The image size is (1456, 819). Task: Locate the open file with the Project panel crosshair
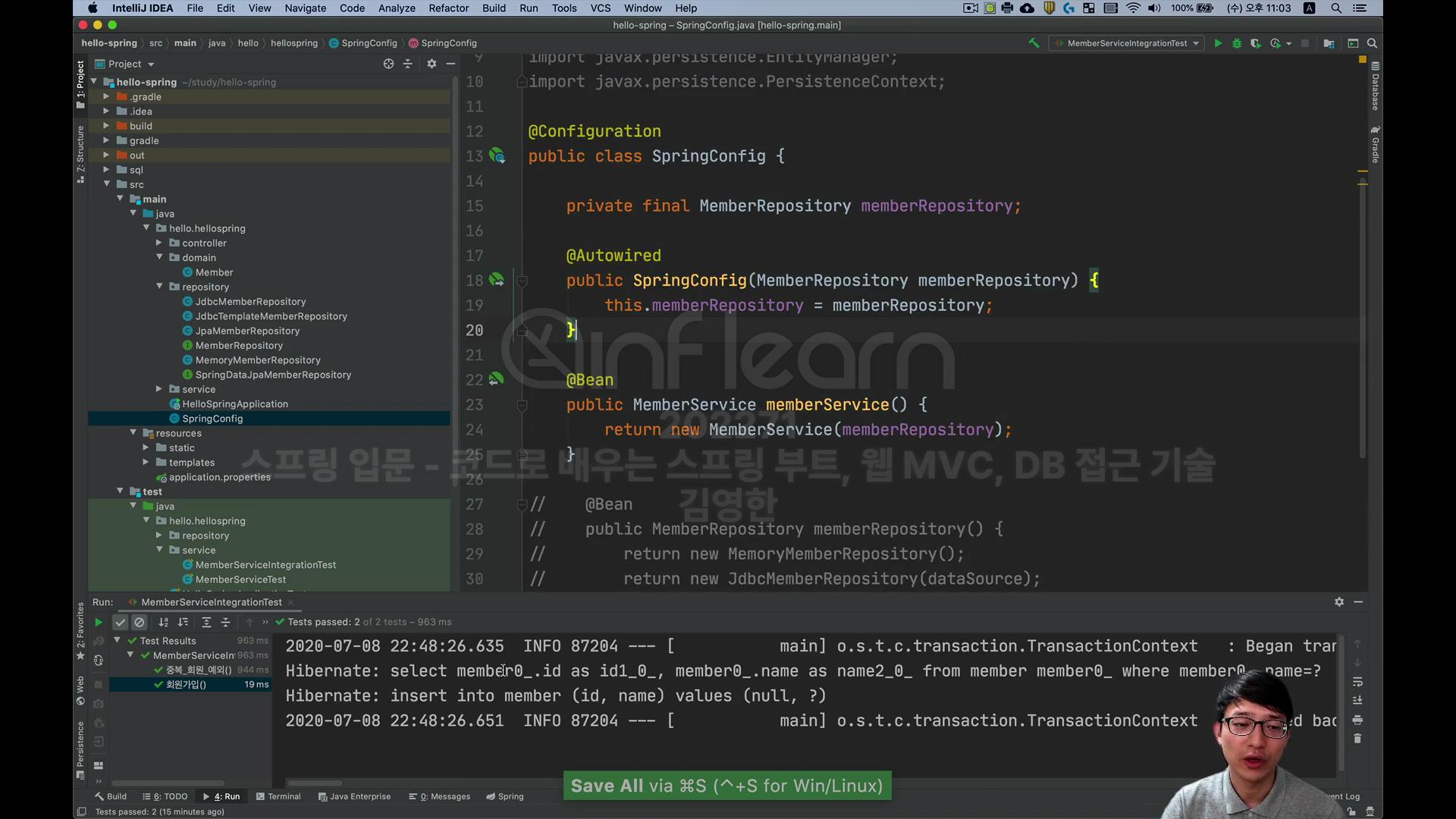click(388, 64)
